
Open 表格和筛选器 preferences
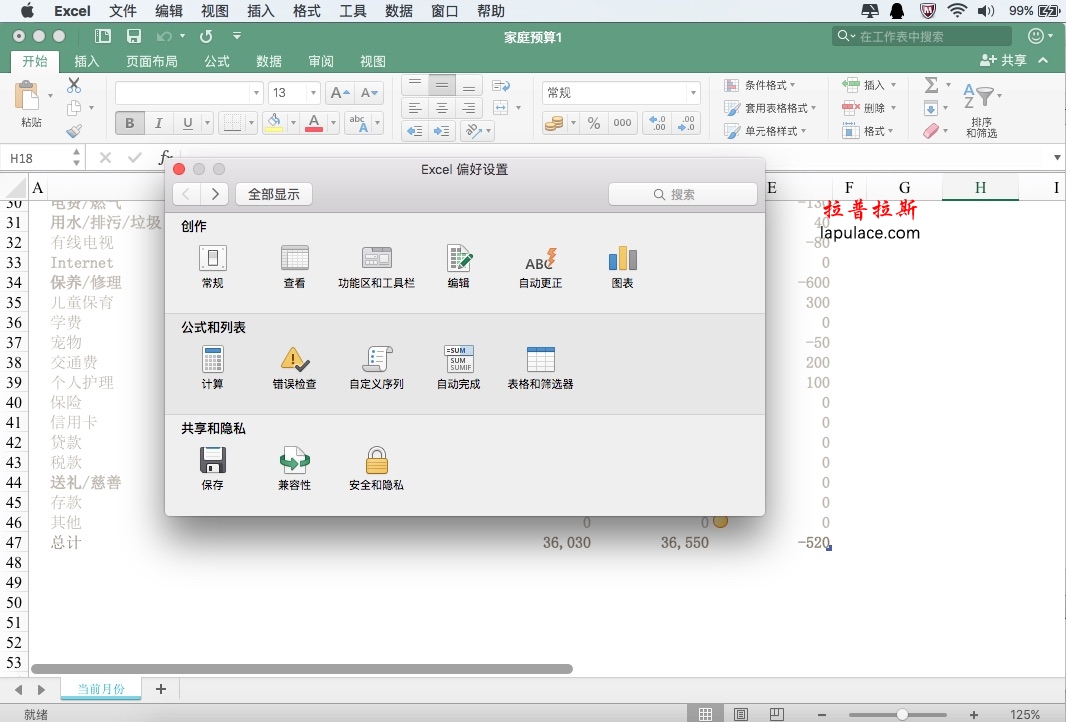tap(540, 367)
